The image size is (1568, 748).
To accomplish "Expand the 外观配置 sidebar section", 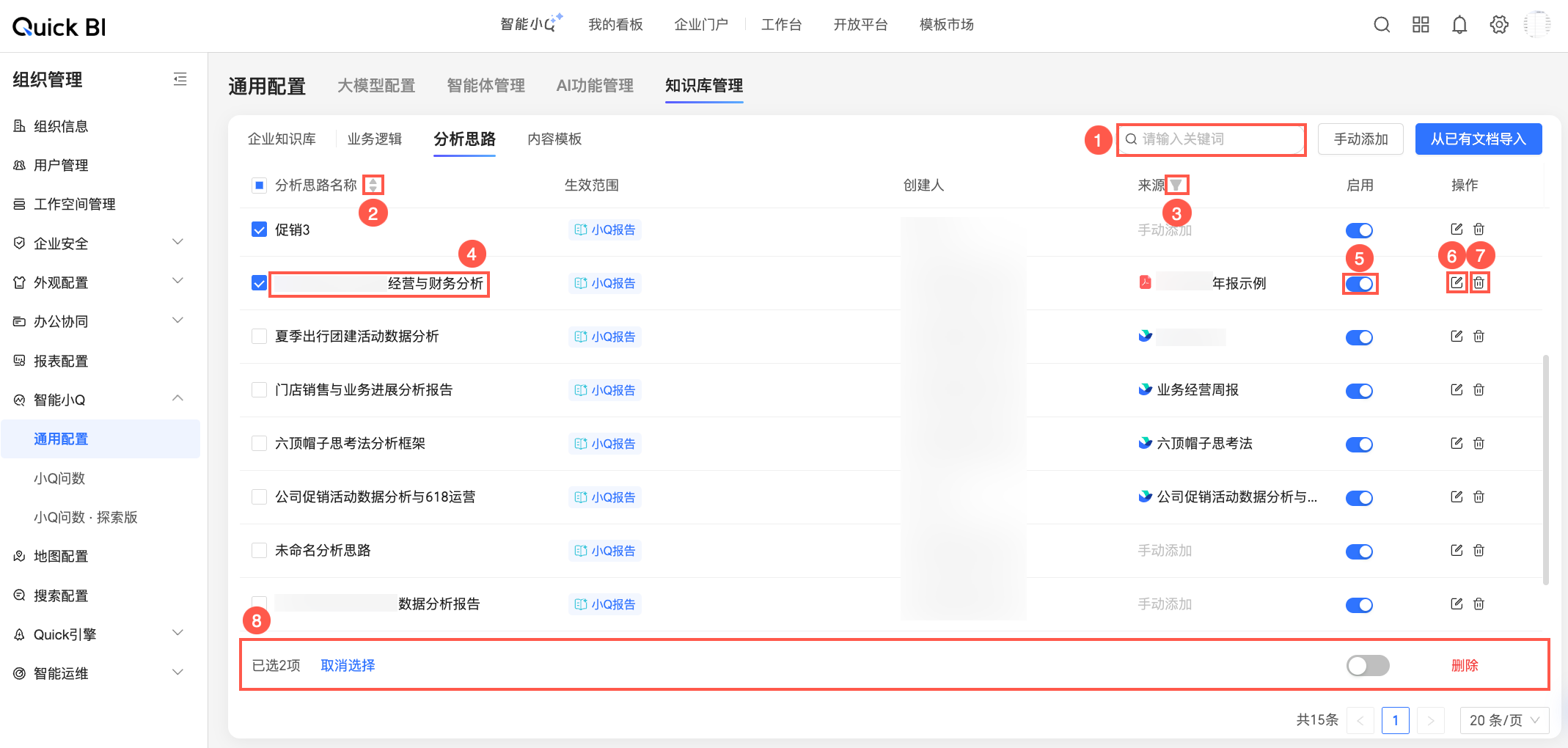I will pyautogui.click(x=177, y=282).
